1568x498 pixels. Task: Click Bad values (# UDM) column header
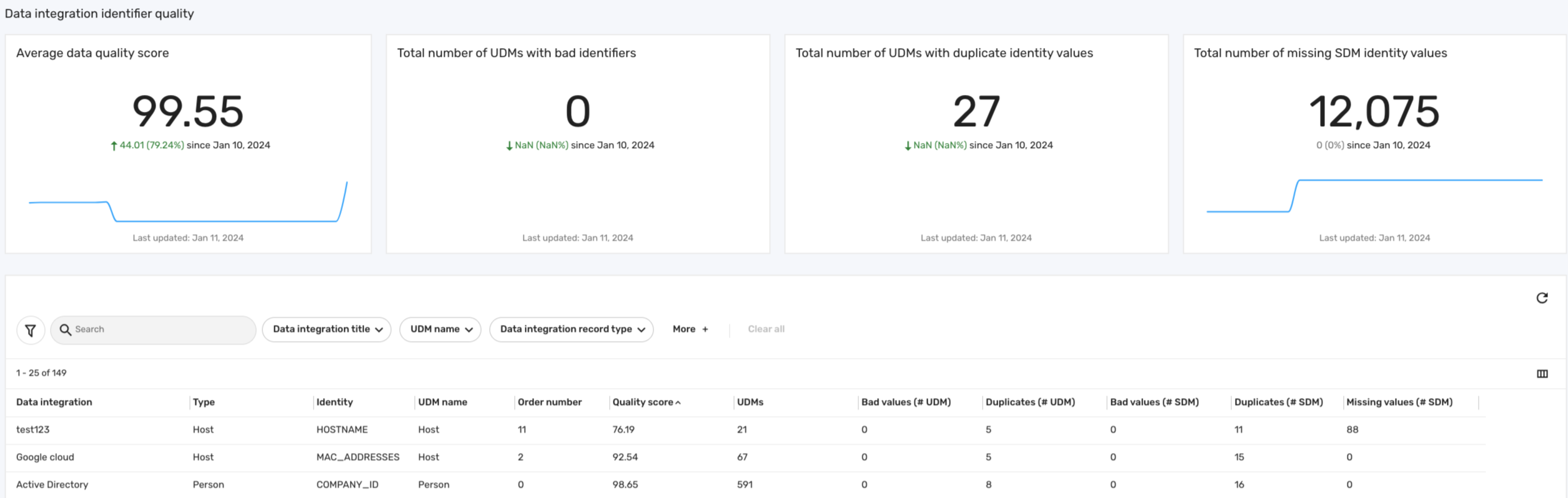906,402
